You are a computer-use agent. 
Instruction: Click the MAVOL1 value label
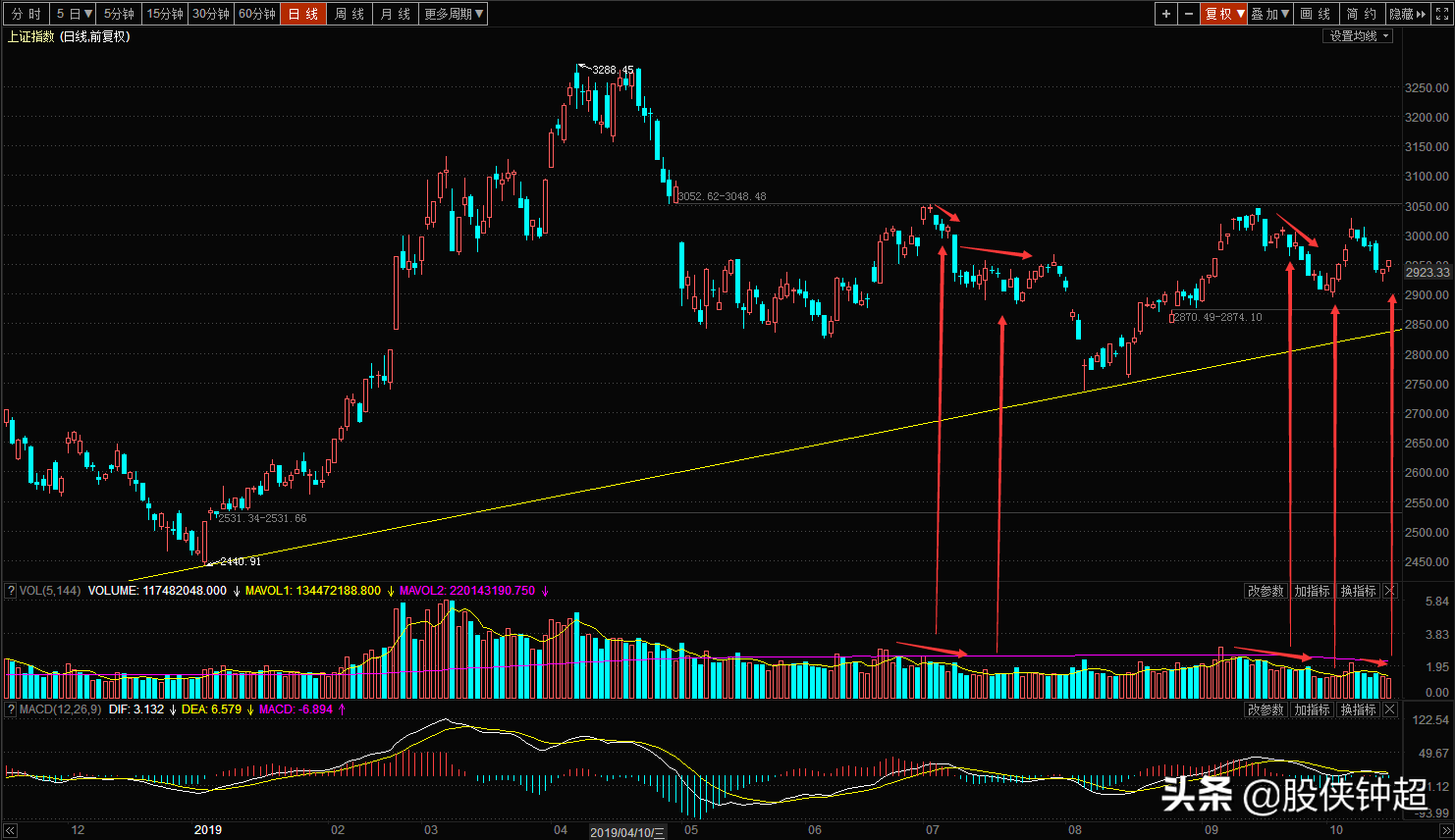(x=313, y=591)
